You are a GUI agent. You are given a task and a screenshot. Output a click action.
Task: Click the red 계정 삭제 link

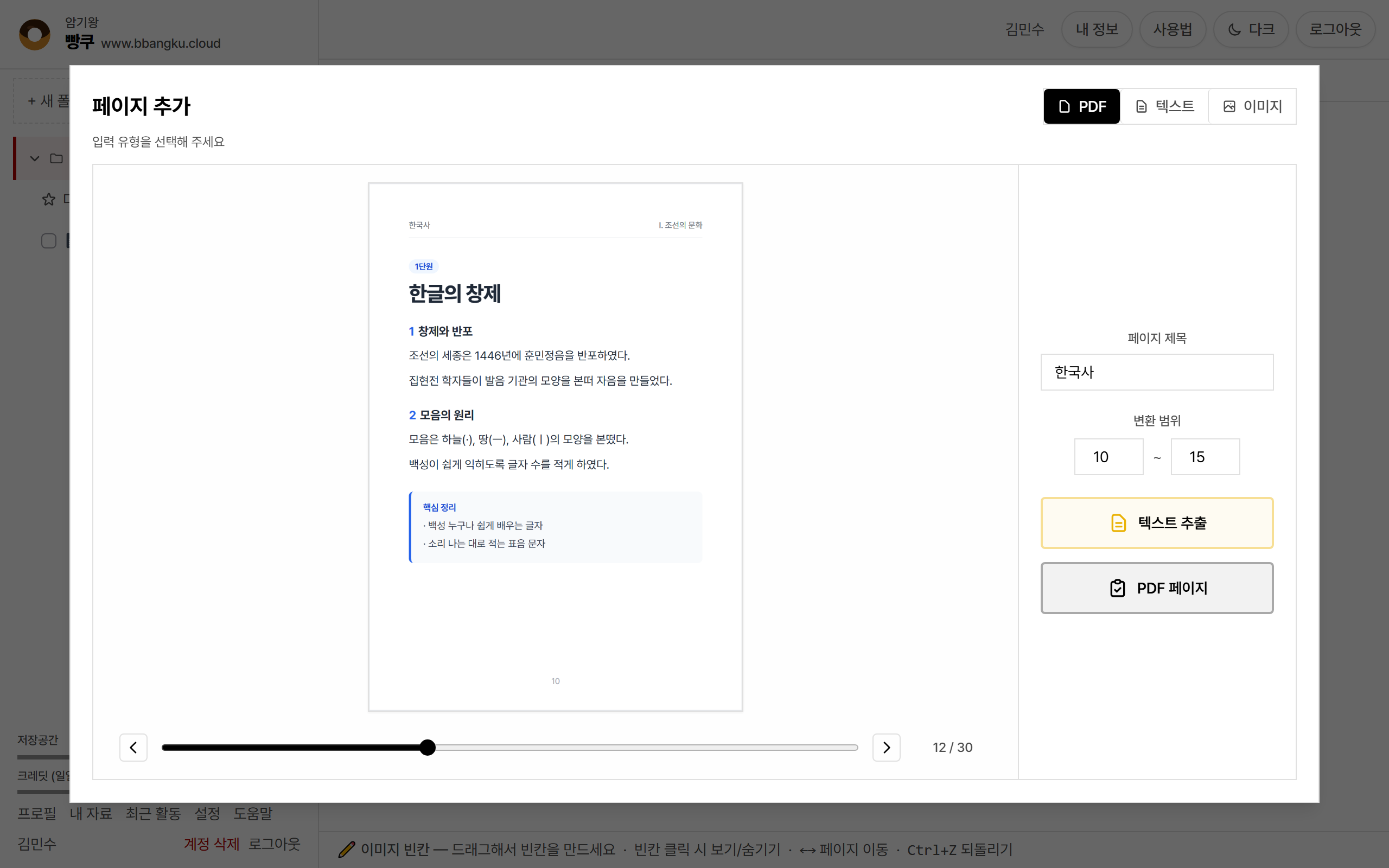point(211,844)
